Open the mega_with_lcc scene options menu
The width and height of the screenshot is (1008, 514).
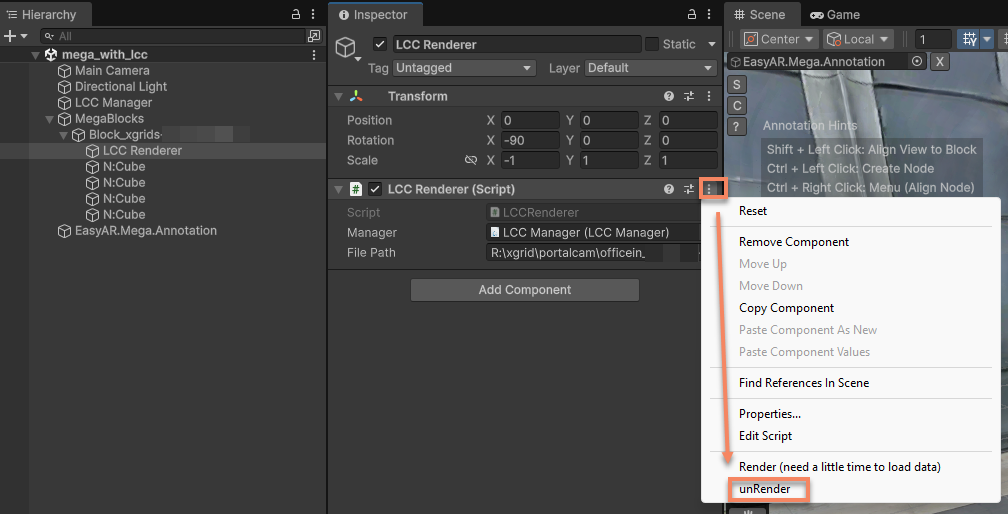(x=314, y=55)
